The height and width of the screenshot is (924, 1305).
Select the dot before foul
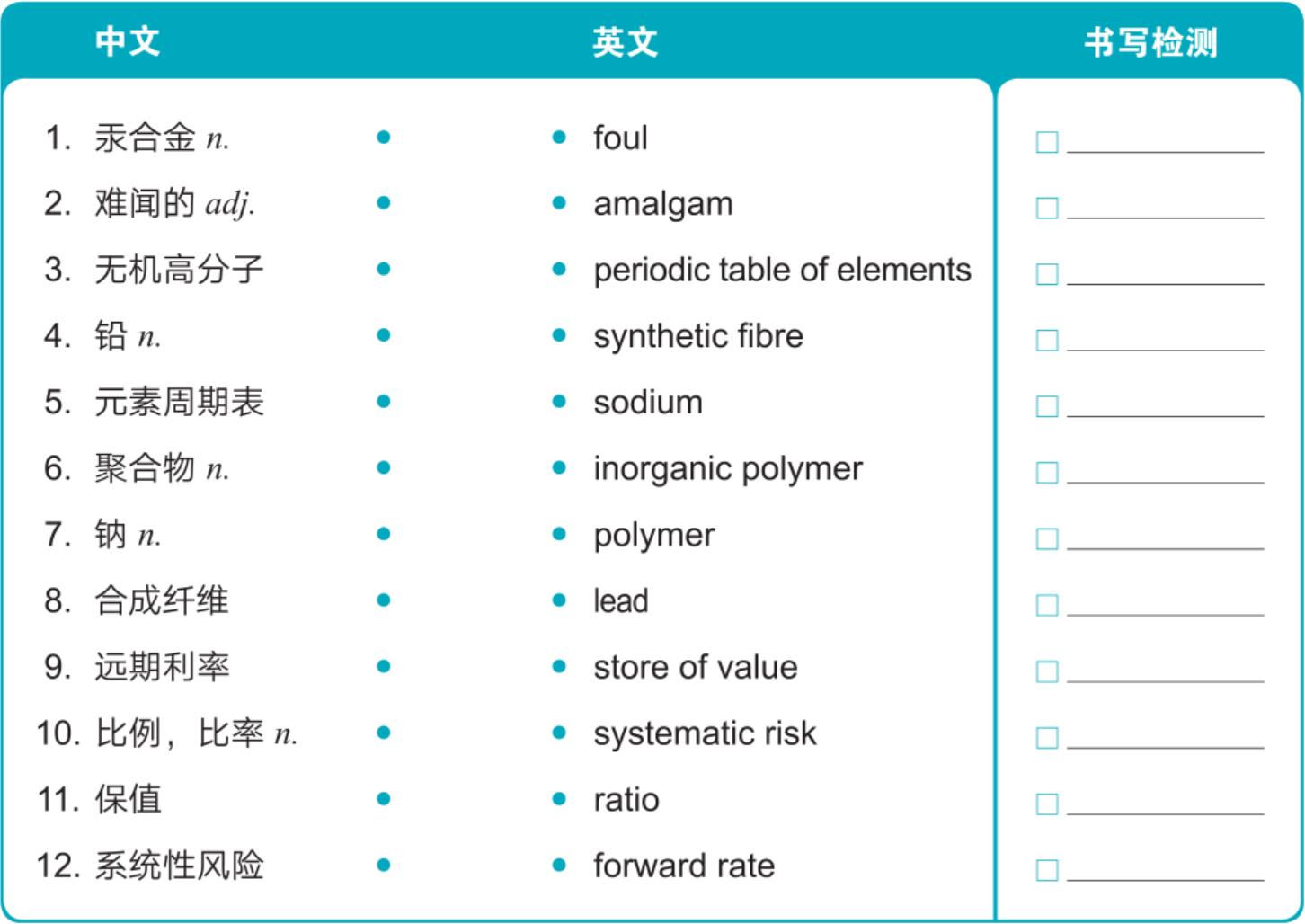(559, 138)
